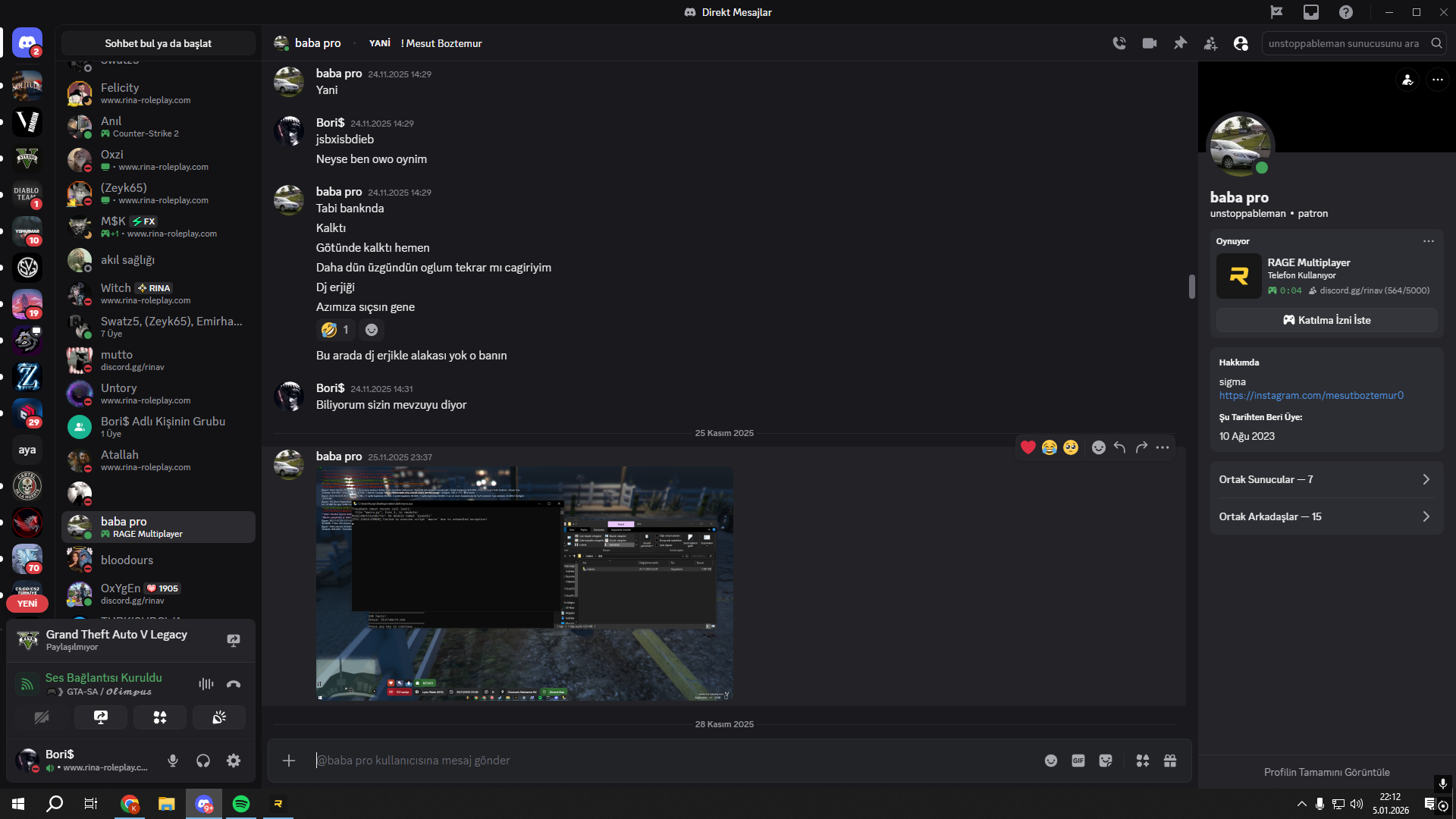Image resolution: width=1456 pixels, height=819 pixels.
Task: Open the Discord help icon
Action: coord(1346,12)
